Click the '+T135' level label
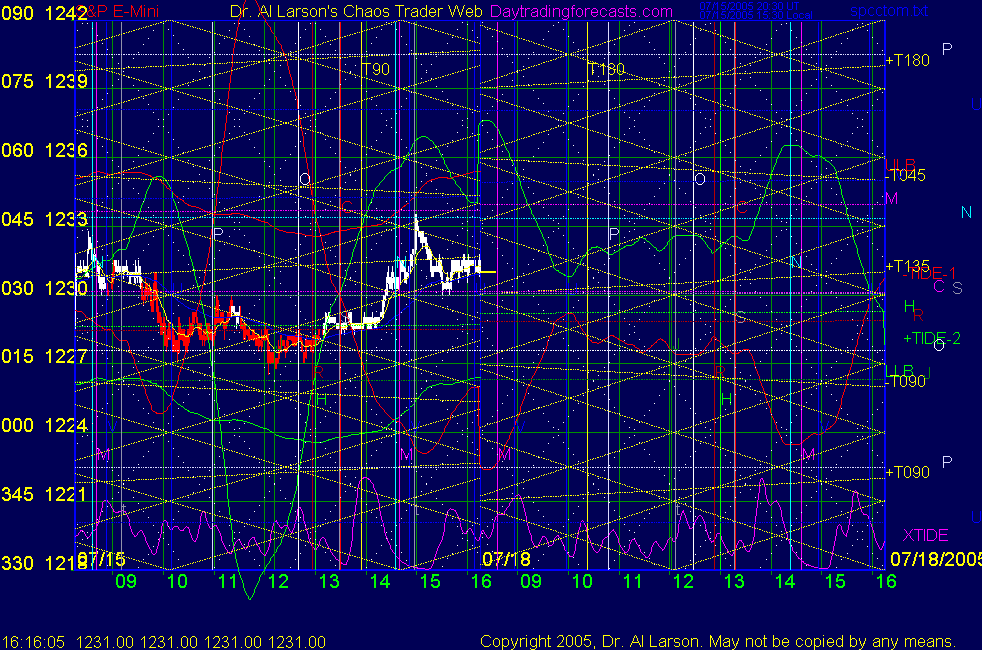This screenshot has height=650, width=982. (907, 266)
